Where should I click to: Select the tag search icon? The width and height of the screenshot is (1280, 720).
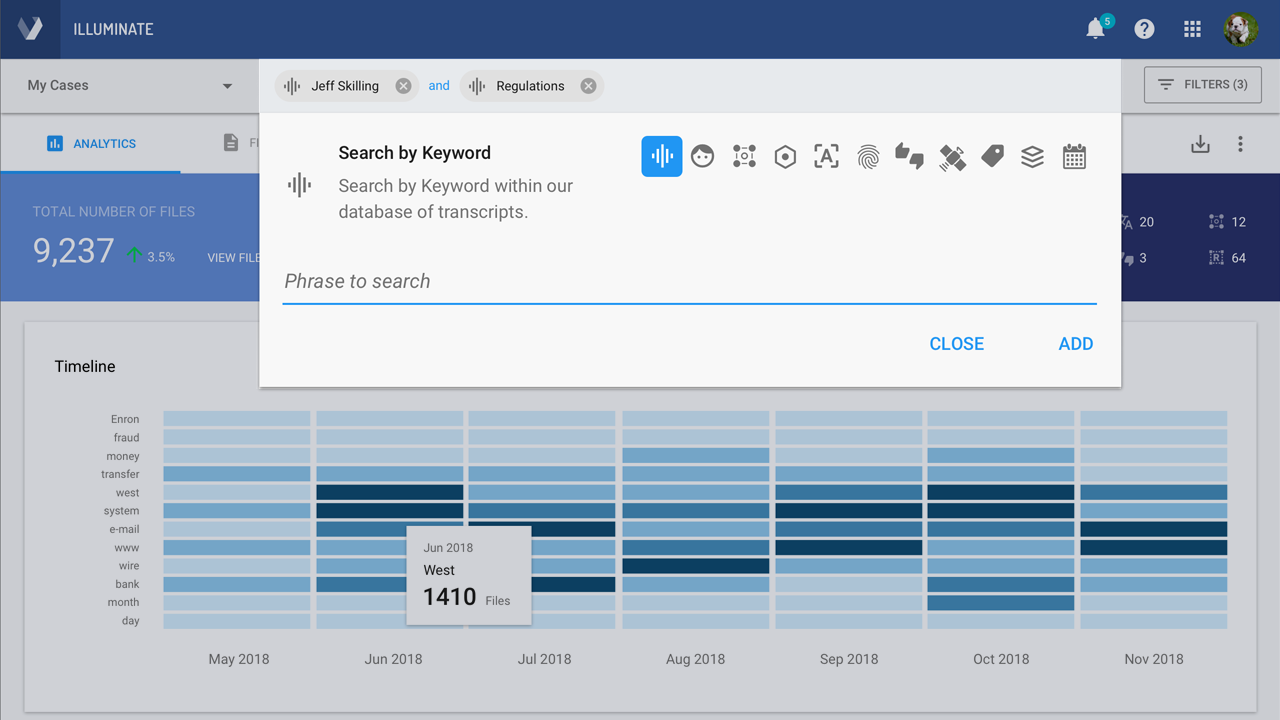[x=992, y=156]
